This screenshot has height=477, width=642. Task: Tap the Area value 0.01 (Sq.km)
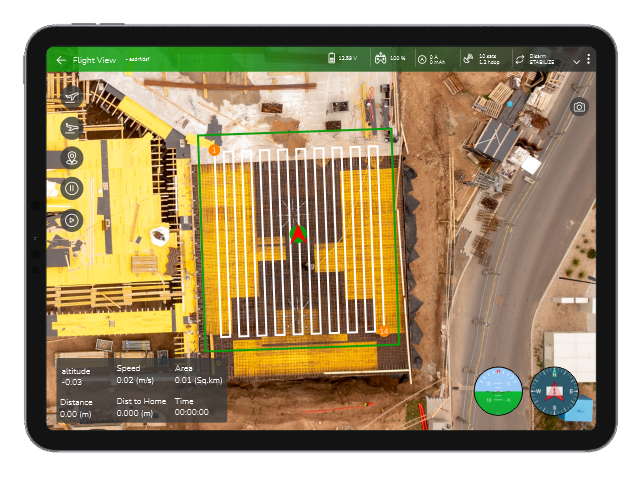199,380
